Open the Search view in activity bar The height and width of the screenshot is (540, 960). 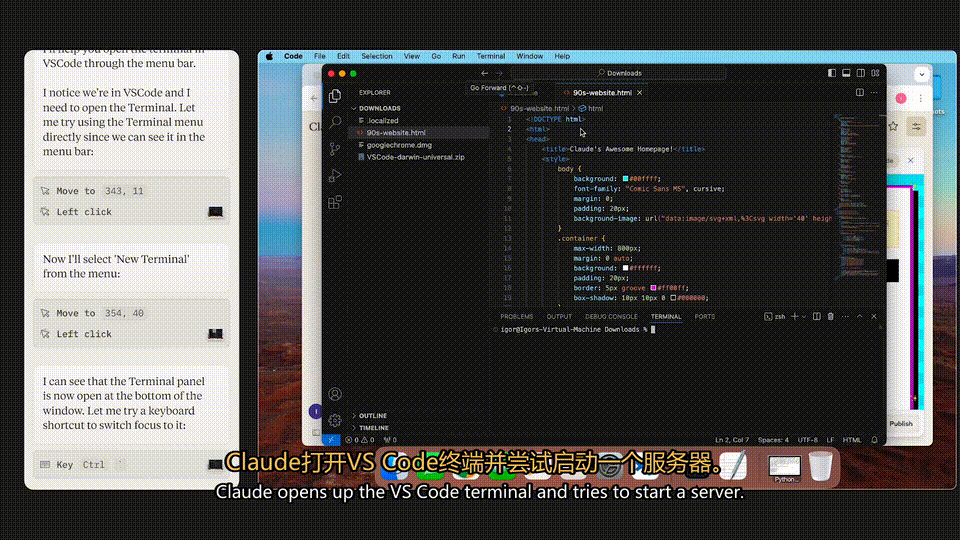335,122
